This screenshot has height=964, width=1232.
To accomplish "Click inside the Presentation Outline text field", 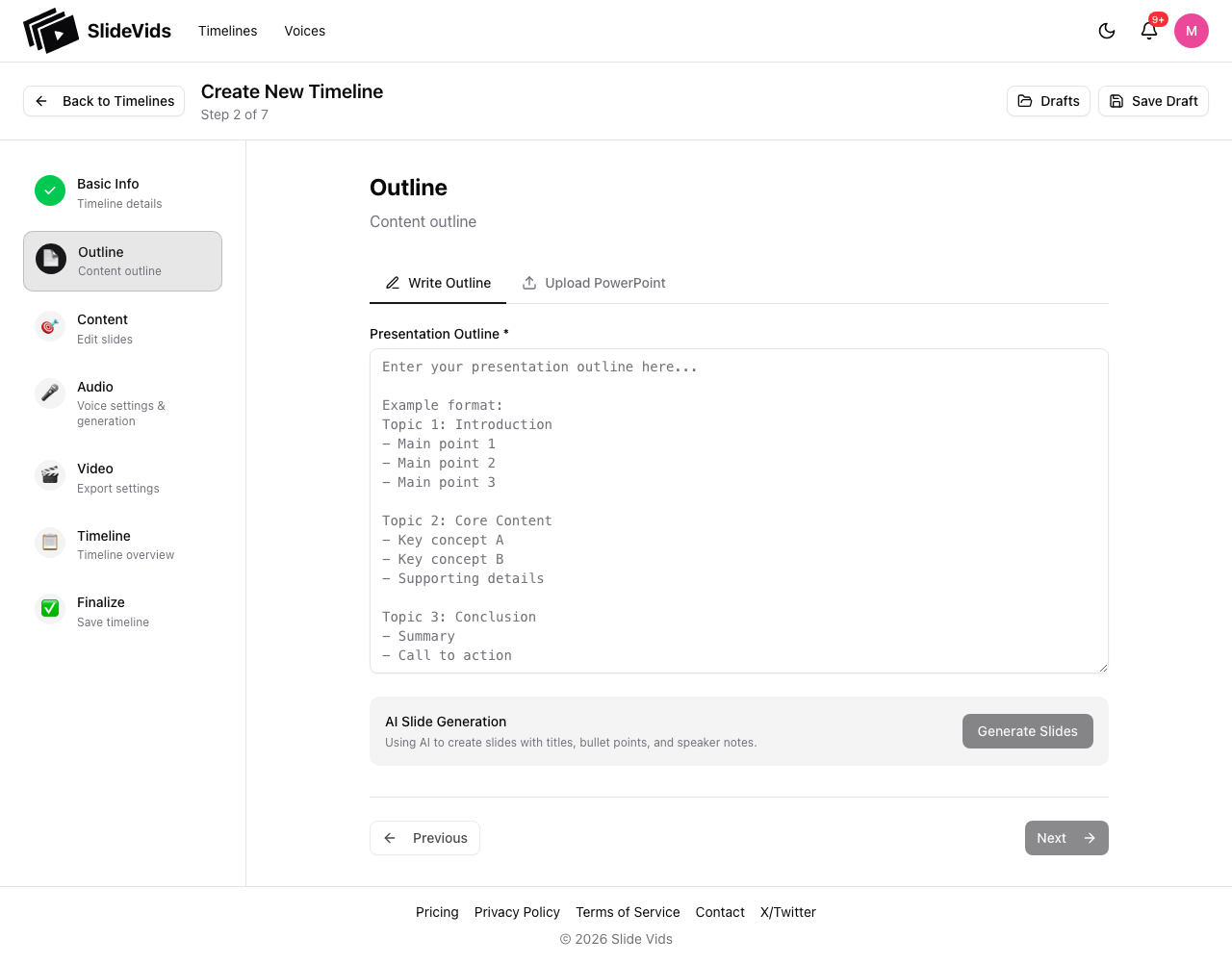I will [x=738, y=510].
